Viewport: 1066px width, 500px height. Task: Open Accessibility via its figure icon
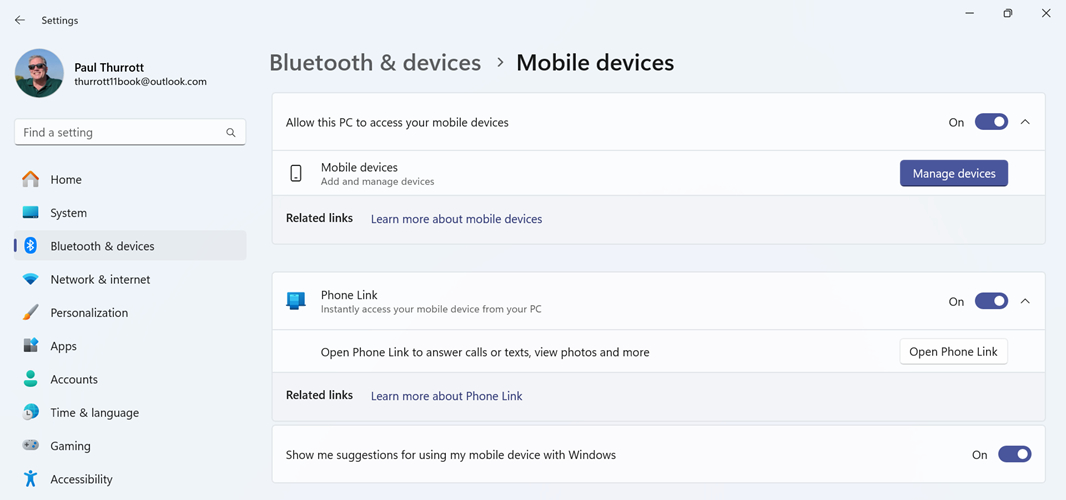pyautogui.click(x=31, y=479)
